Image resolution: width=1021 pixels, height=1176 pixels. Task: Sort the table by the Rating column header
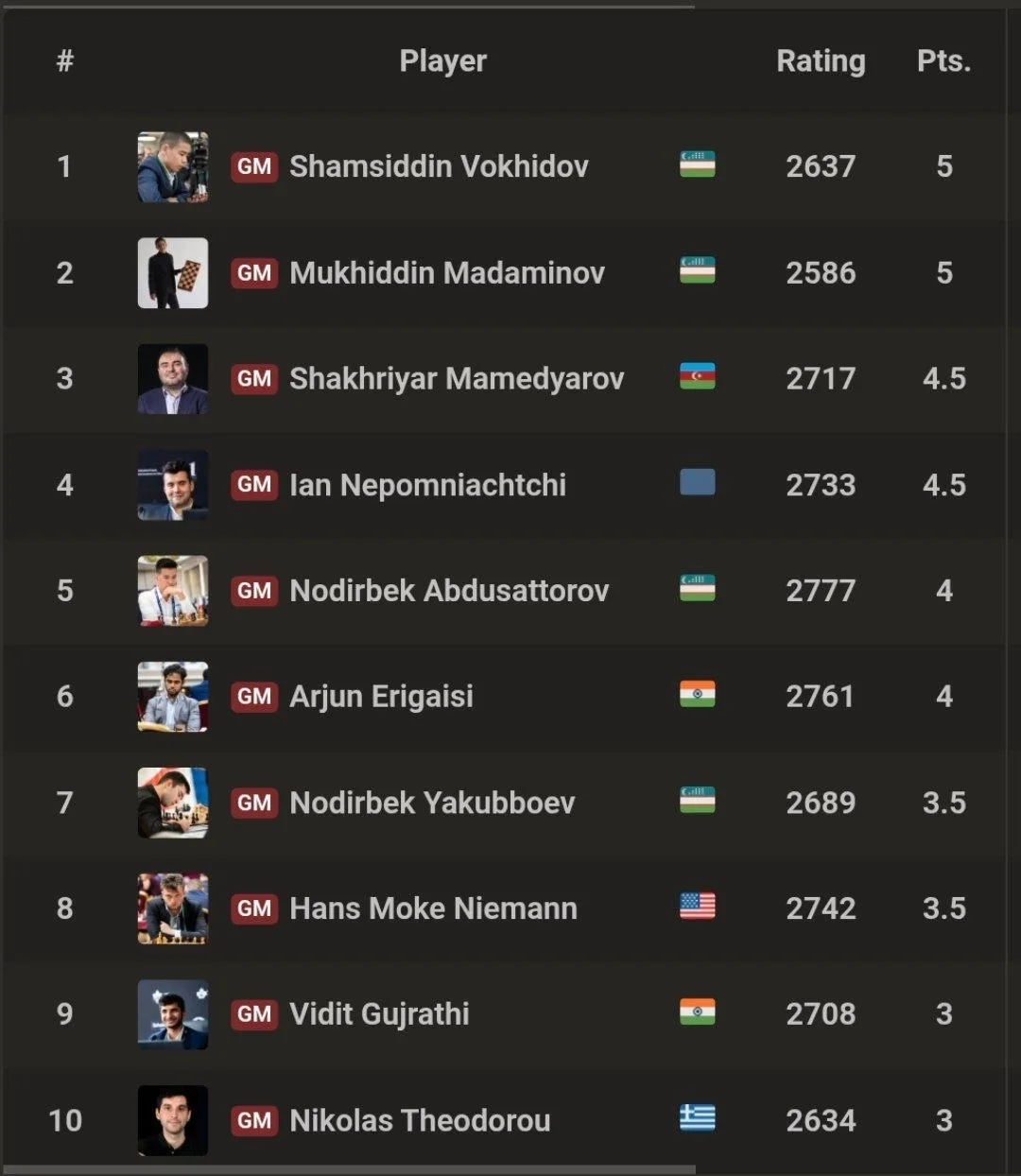click(x=821, y=61)
